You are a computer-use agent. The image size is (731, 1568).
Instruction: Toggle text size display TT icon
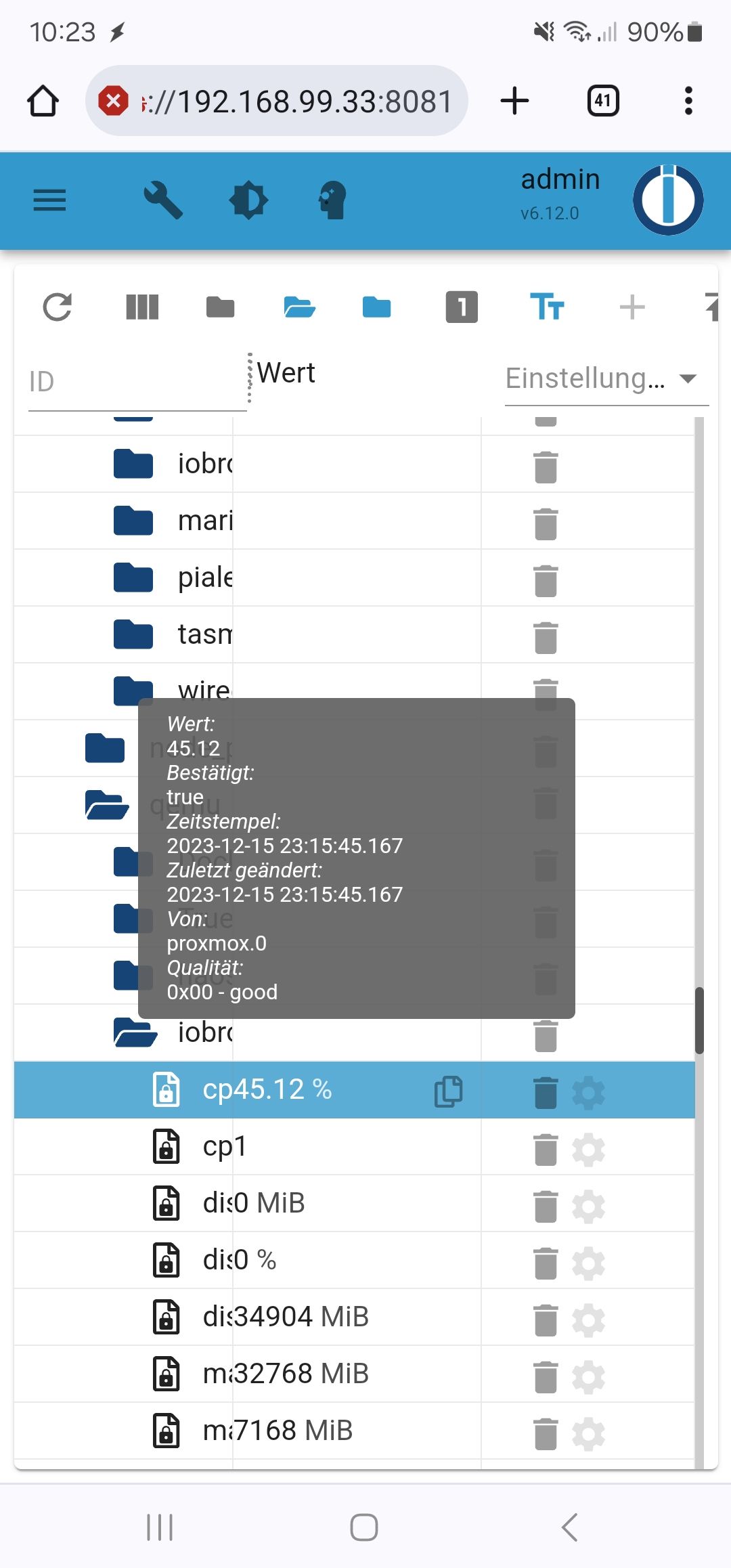pyautogui.click(x=547, y=307)
